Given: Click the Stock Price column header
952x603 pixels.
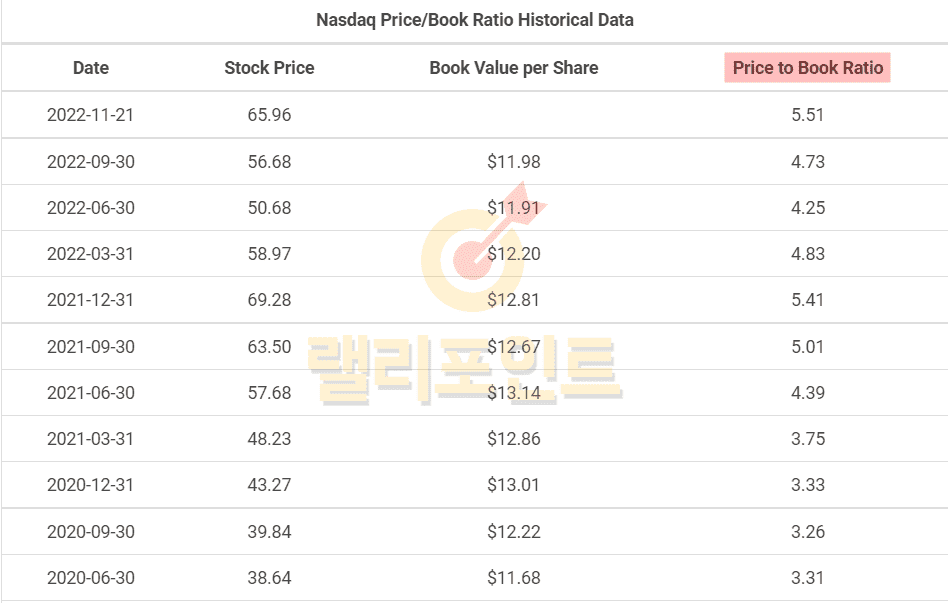Looking at the screenshot, I should click(269, 68).
